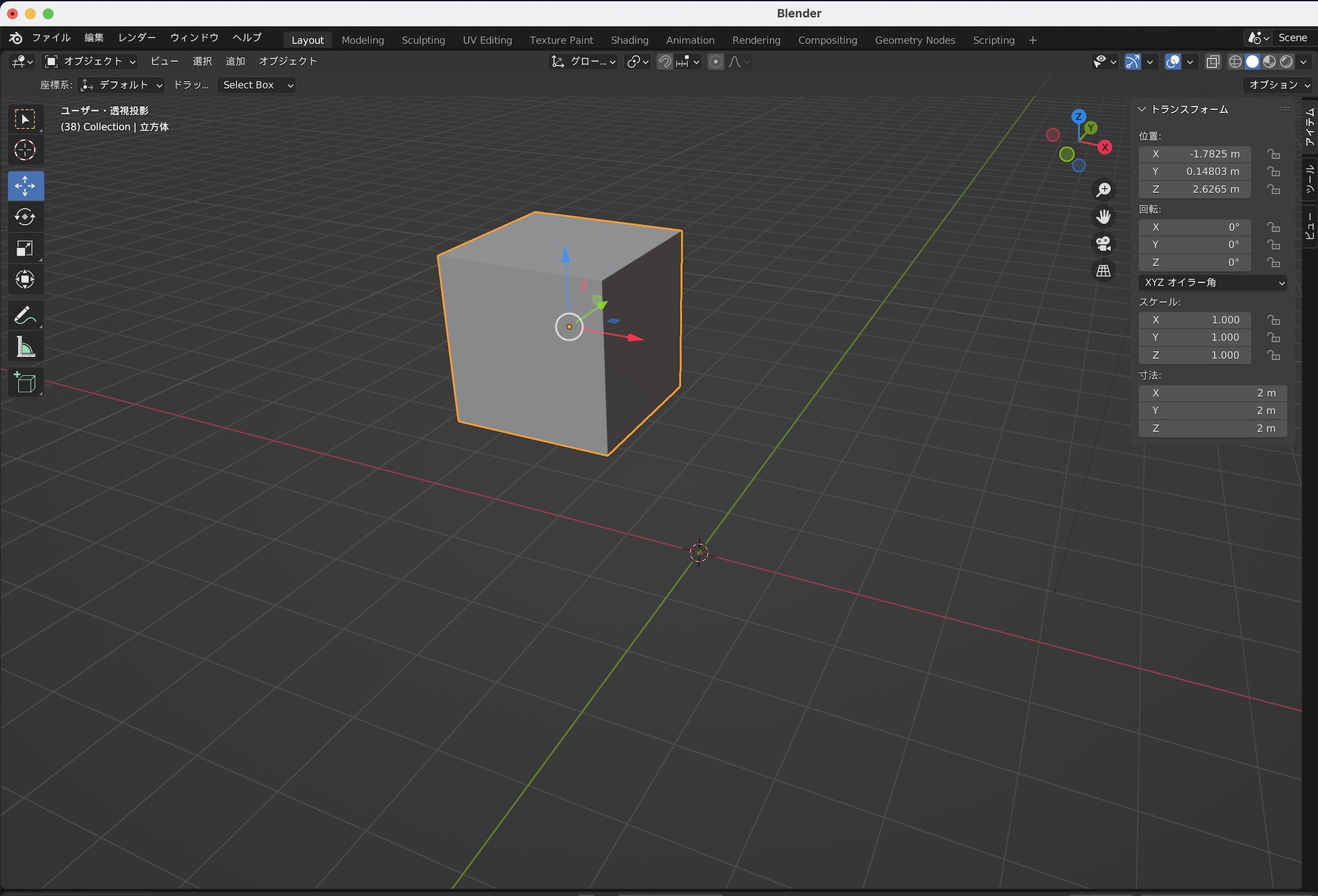Open the Render menu

pos(137,38)
